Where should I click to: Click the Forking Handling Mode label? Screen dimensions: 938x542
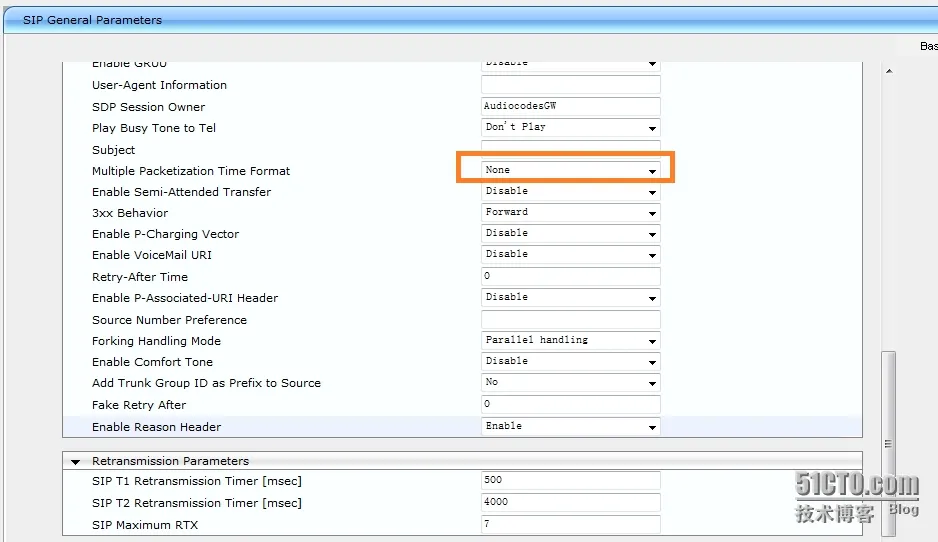click(156, 341)
